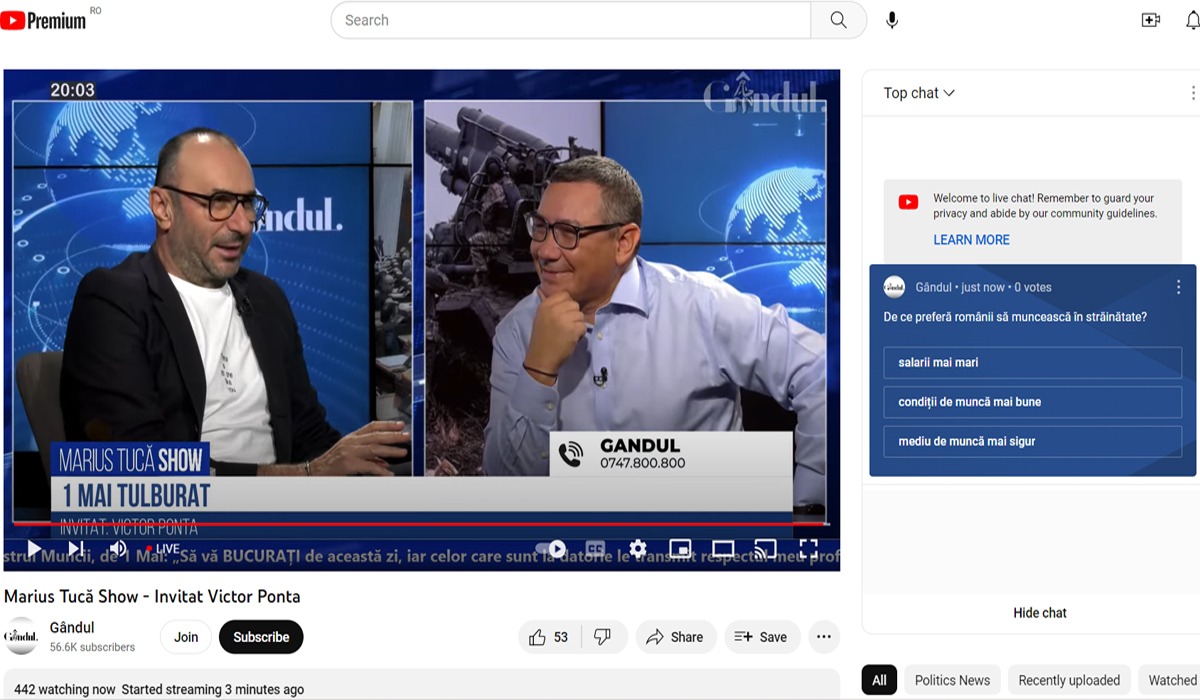Click the 56.6K subscribers text

pyautogui.click(x=92, y=647)
